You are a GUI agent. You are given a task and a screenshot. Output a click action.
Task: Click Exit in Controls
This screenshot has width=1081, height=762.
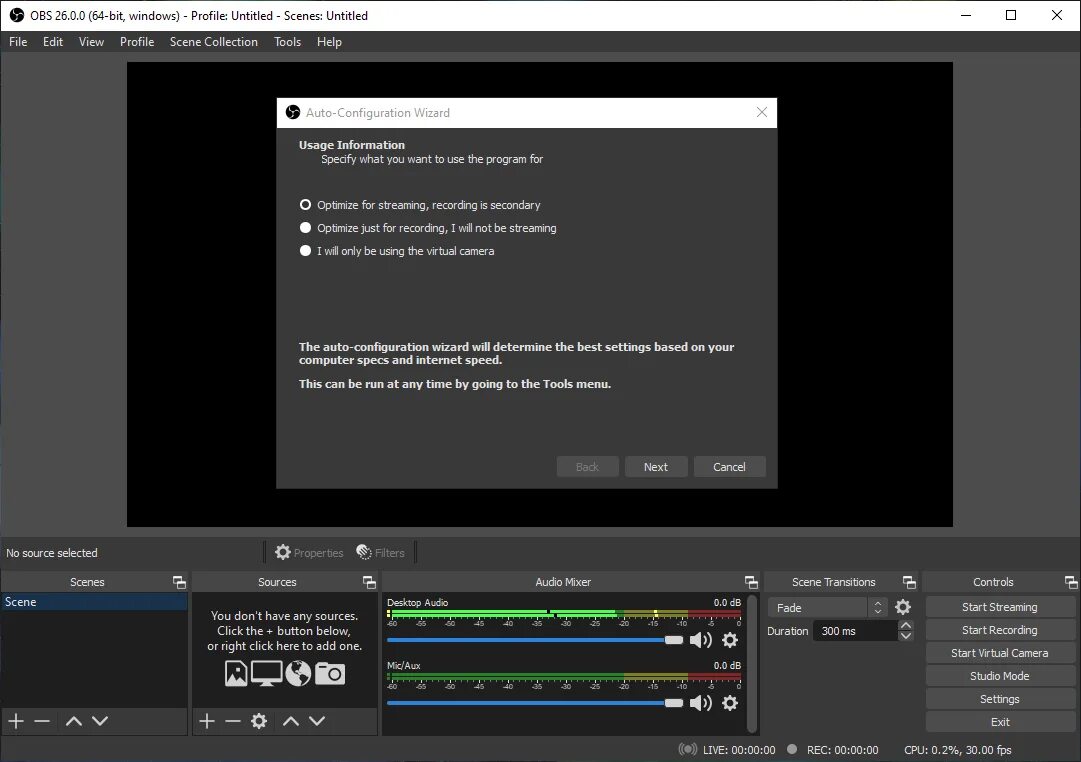click(x=1000, y=722)
